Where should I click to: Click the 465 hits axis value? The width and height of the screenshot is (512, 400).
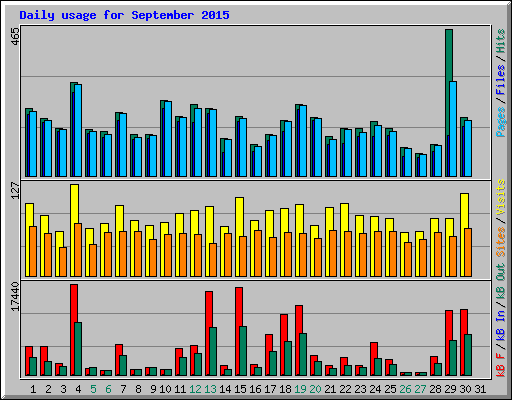(x=15, y=36)
